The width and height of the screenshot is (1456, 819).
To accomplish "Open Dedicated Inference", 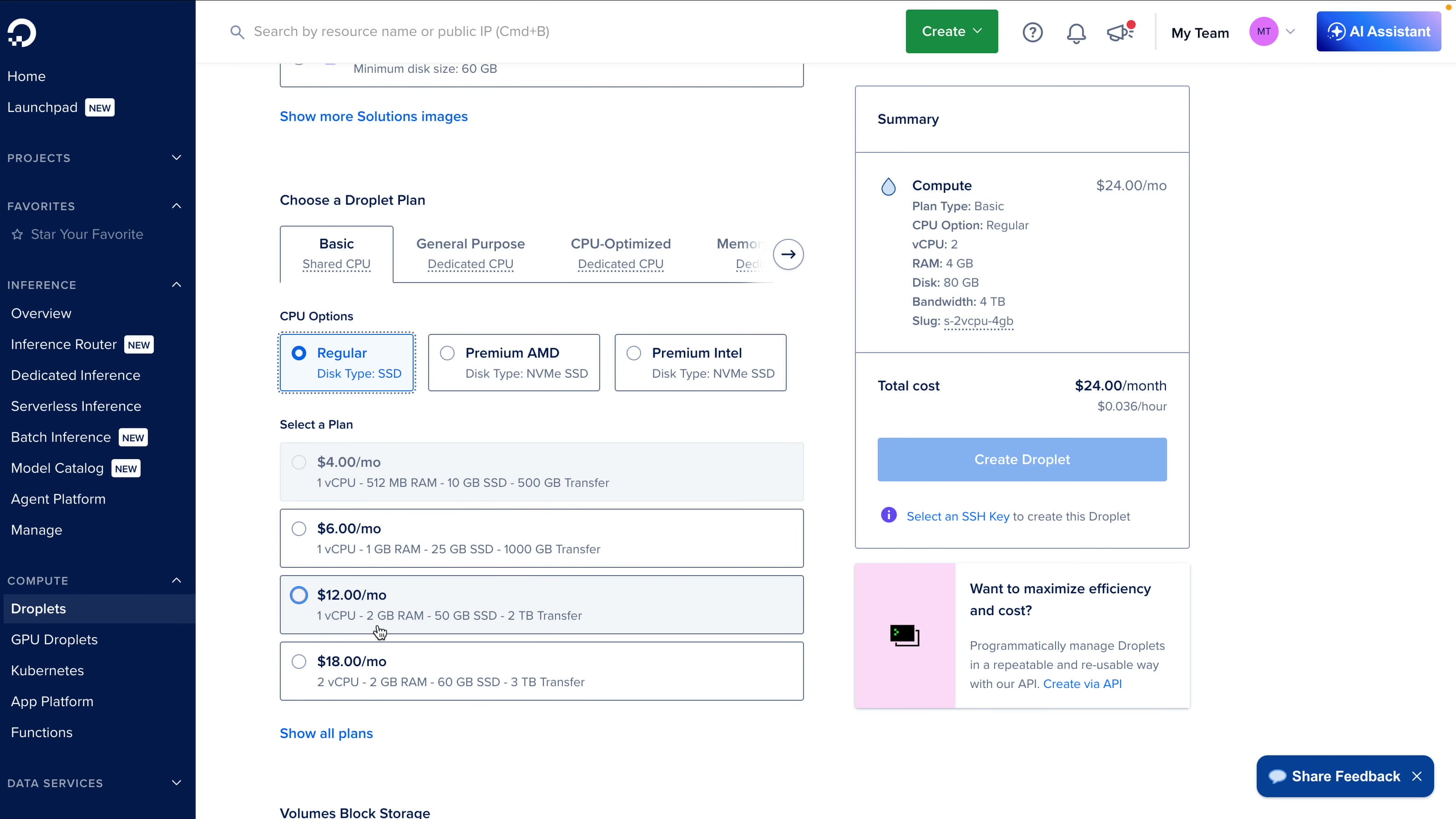I will pyautogui.click(x=76, y=375).
